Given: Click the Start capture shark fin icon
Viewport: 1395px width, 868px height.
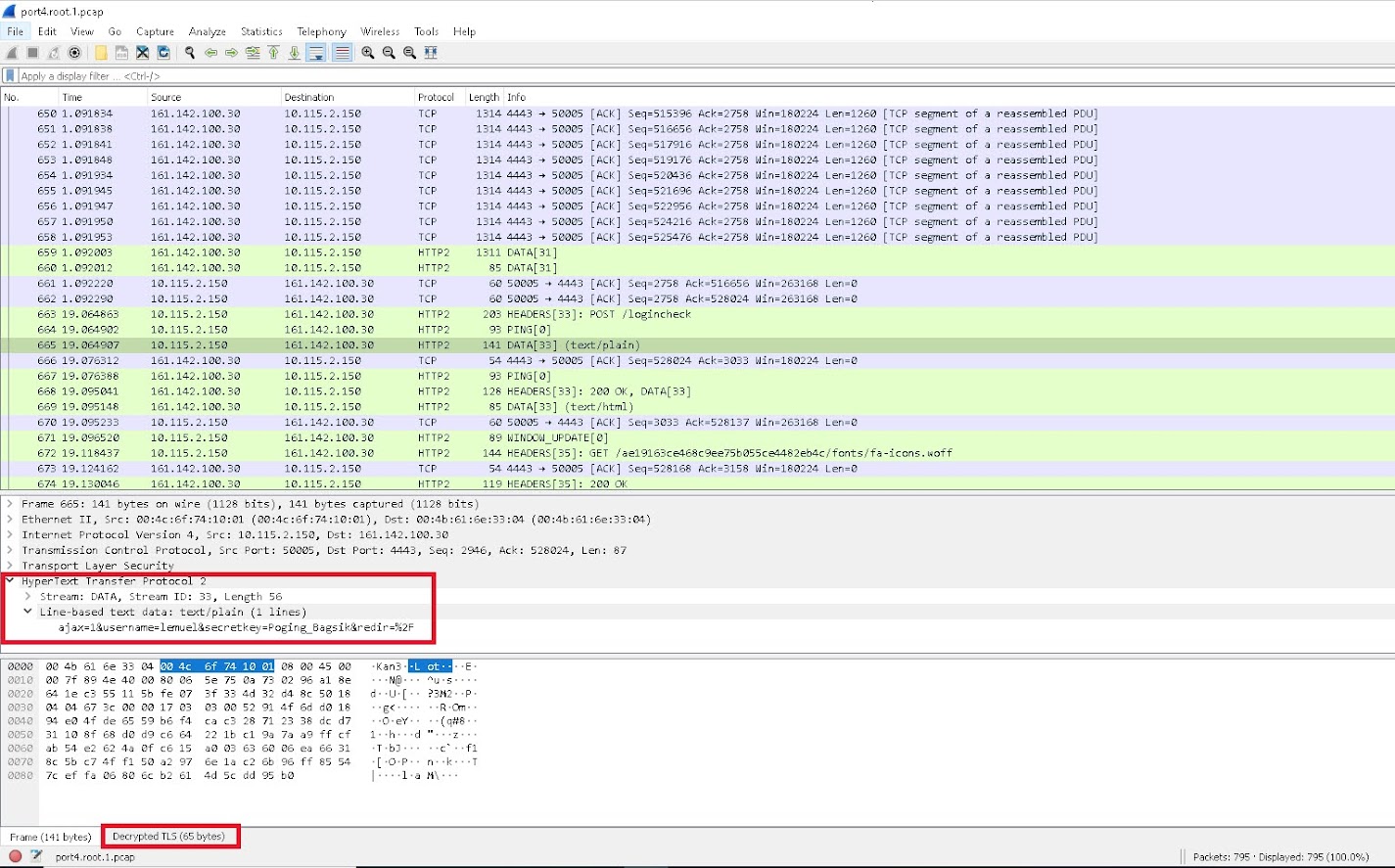Looking at the screenshot, I should click(13, 53).
